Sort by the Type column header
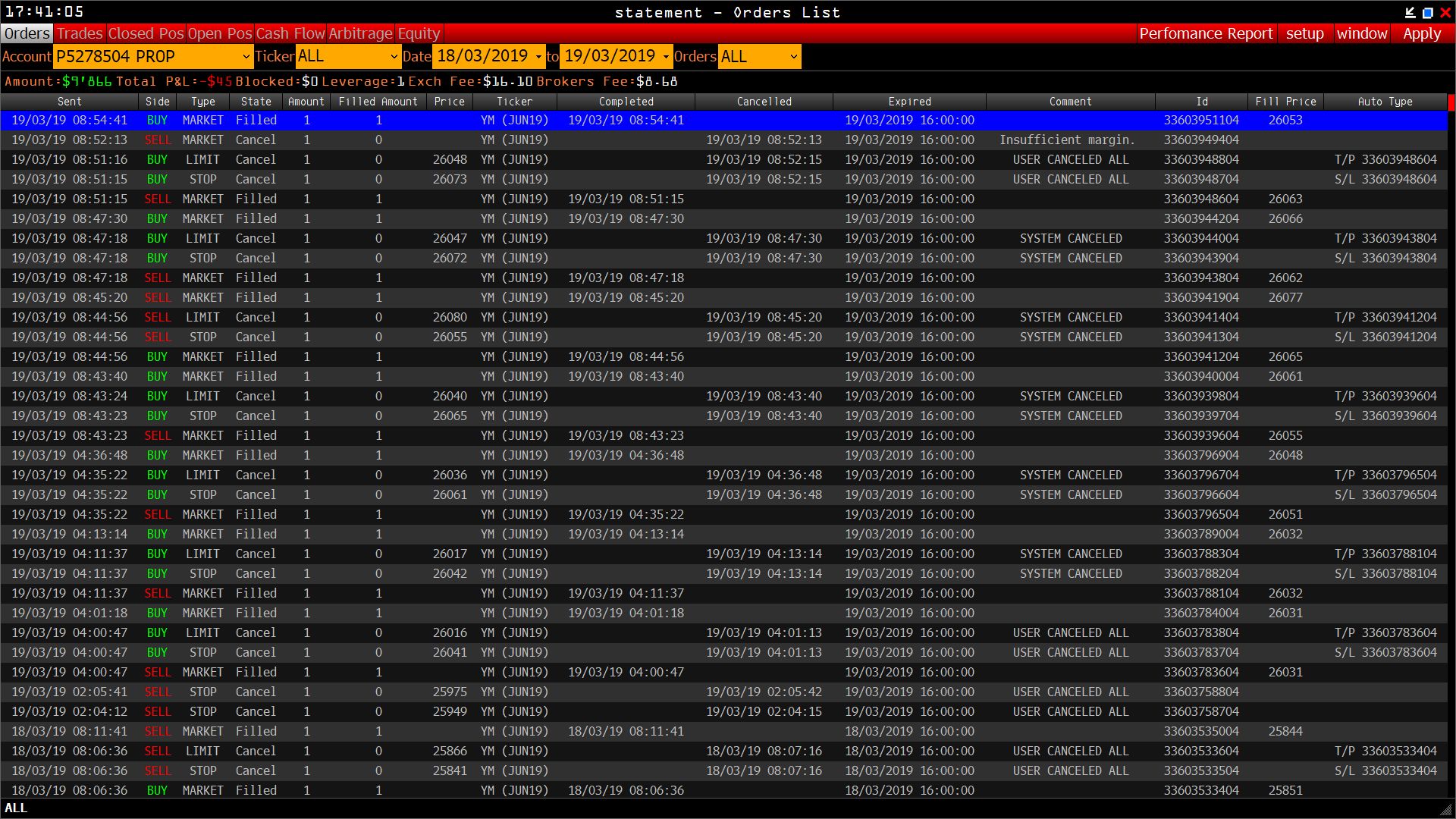The image size is (1456, 819). click(x=202, y=102)
